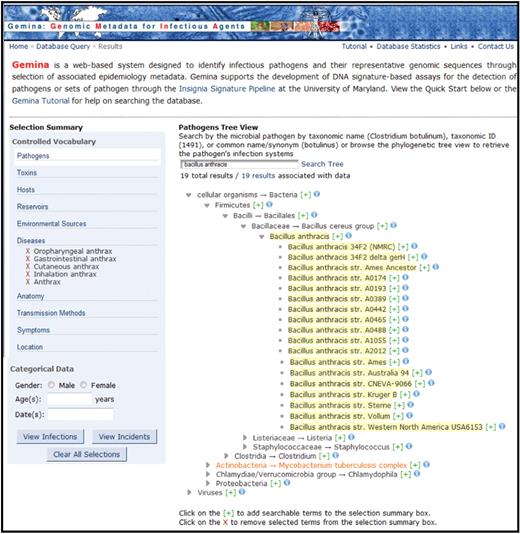Open the Reservoirs vocabulary category
This screenshot has height=534, width=520.
click(x=32, y=207)
